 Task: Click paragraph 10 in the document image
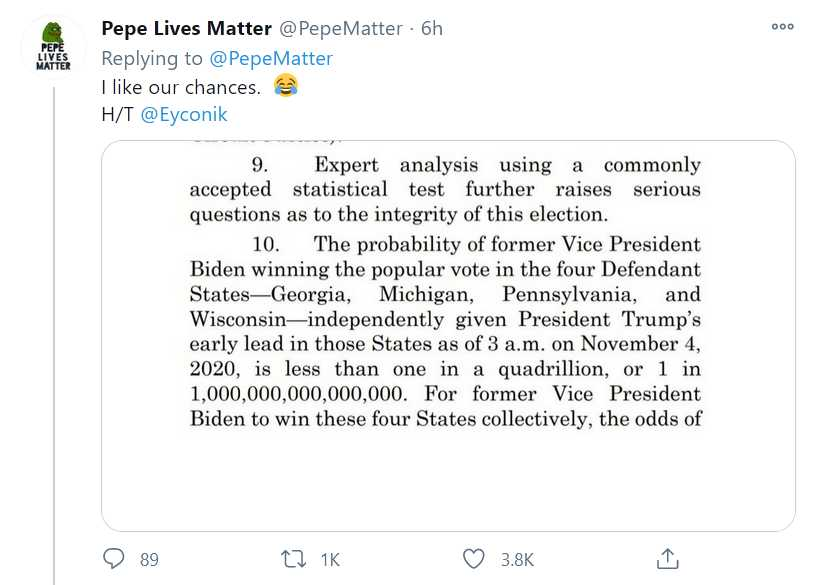446,331
